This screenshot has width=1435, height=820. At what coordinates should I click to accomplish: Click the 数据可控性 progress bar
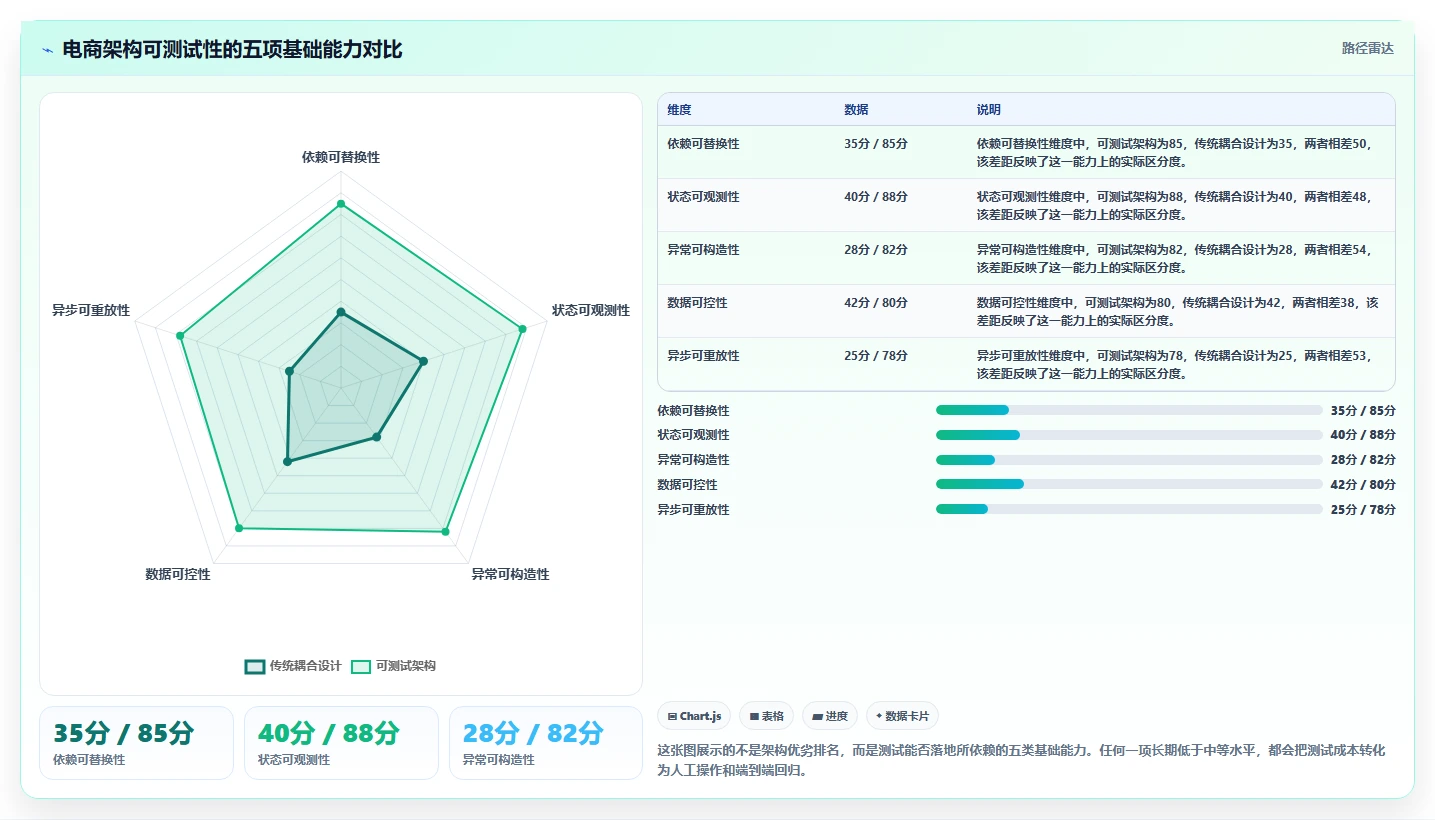click(x=1129, y=484)
